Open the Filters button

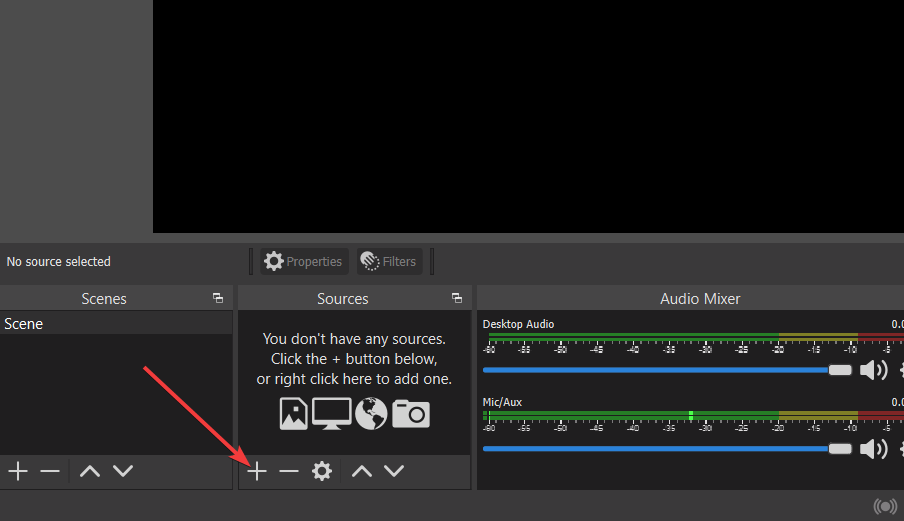coord(389,262)
